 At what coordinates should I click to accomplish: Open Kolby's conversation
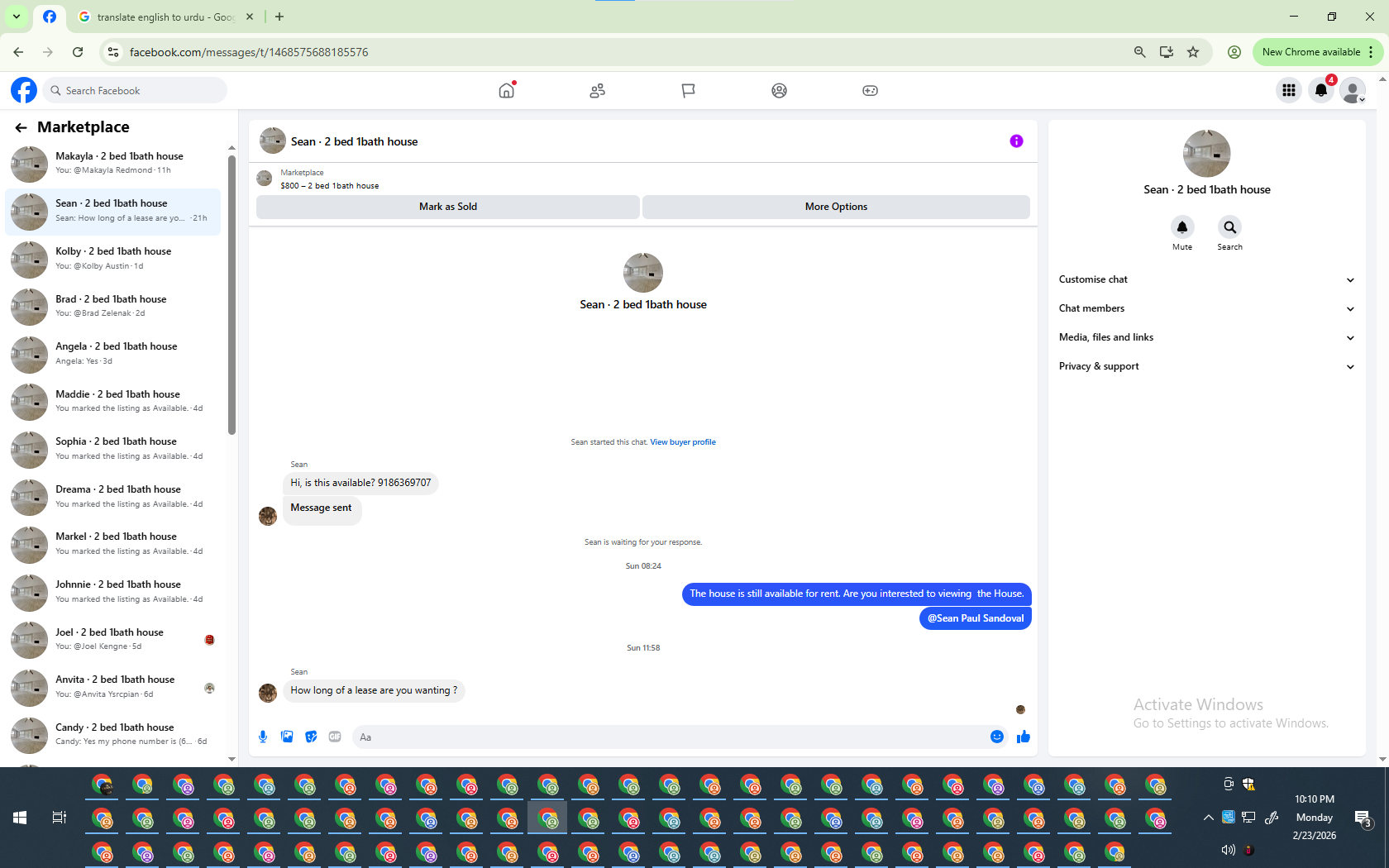113,259
